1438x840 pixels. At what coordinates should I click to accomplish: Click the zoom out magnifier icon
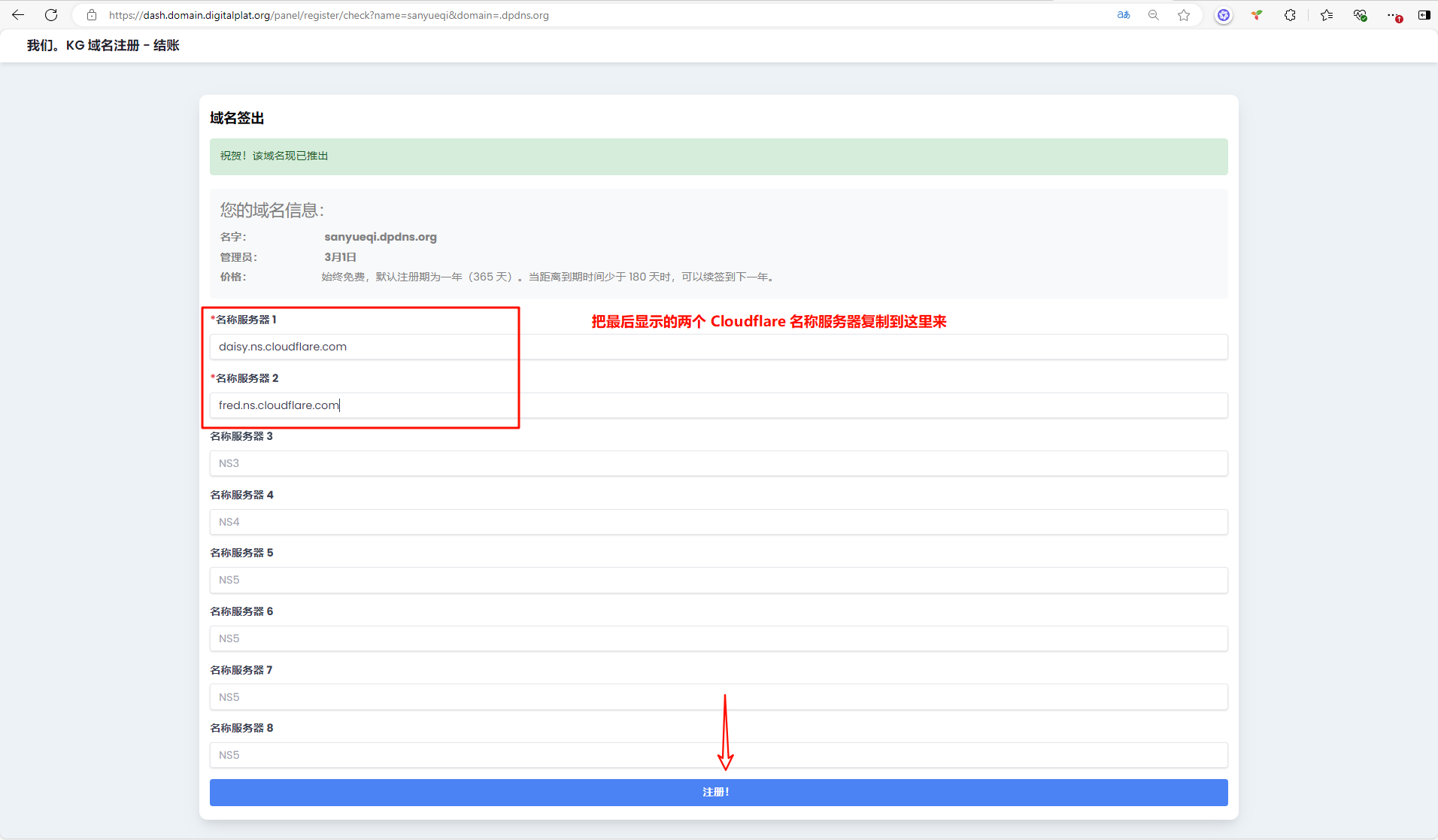click(x=1154, y=15)
